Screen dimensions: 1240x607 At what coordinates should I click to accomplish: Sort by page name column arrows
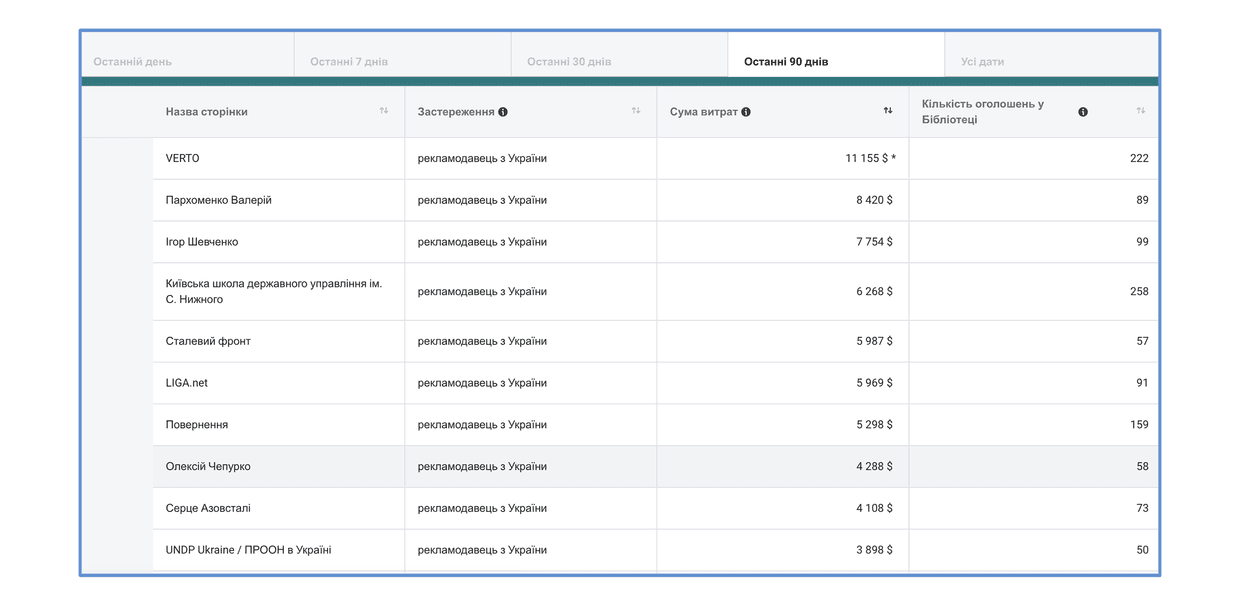coord(384,111)
